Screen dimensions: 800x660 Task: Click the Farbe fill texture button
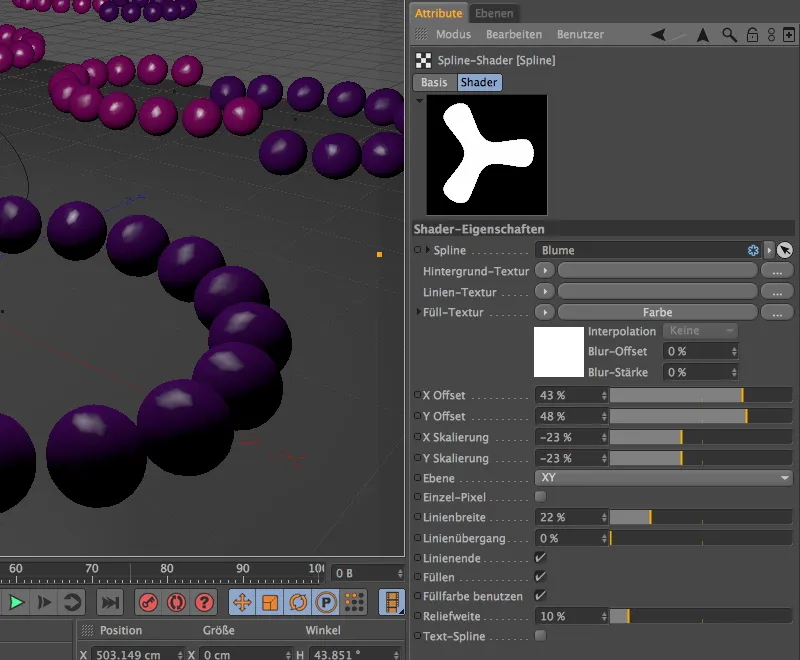pos(657,312)
